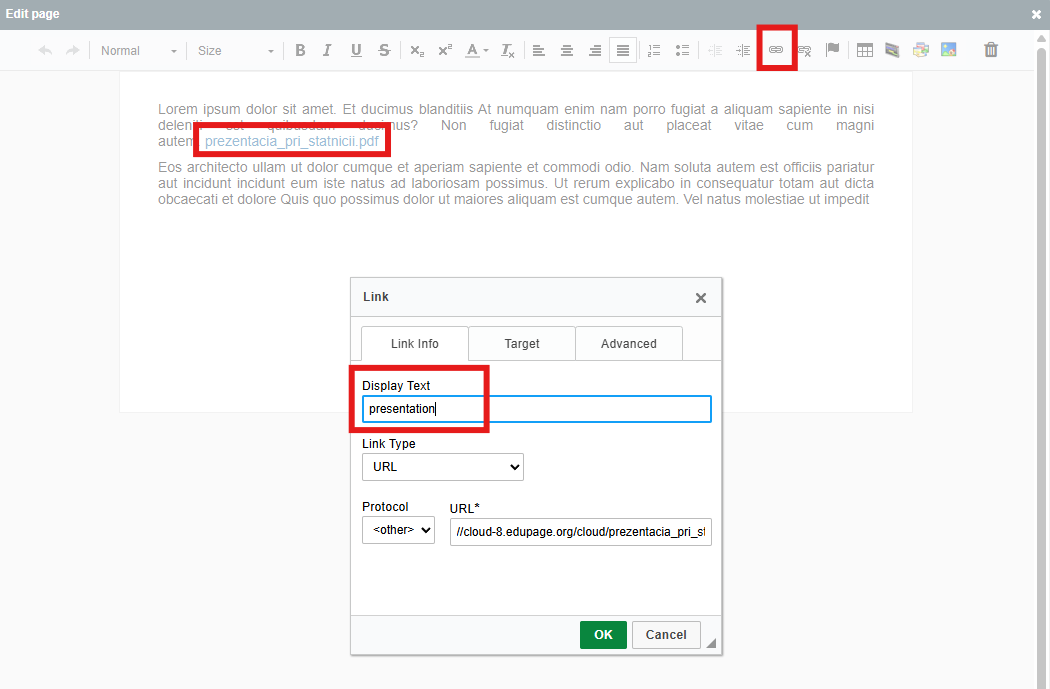The width and height of the screenshot is (1050, 689).
Task: Insert an anchor with flag icon
Action: coord(832,51)
